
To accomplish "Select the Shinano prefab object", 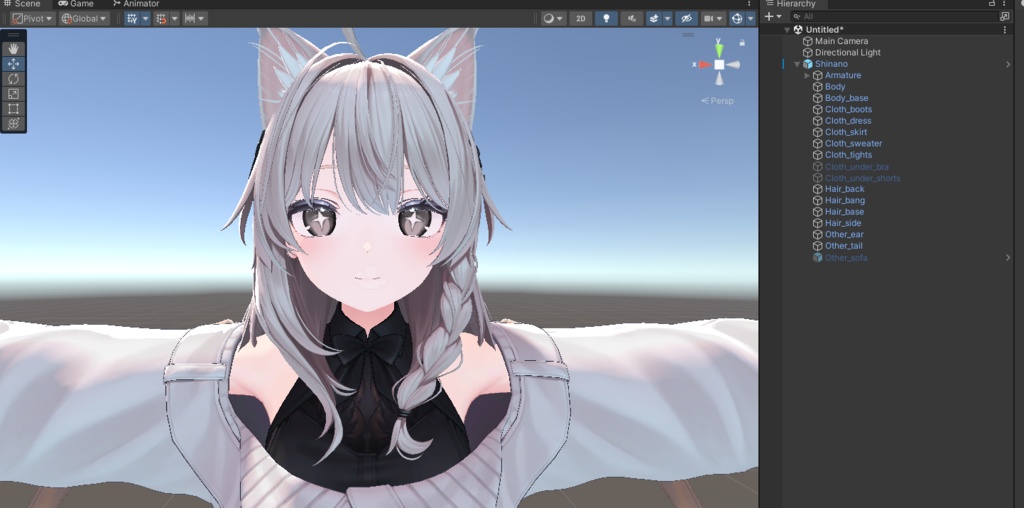I will pyautogui.click(x=831, y=64).
